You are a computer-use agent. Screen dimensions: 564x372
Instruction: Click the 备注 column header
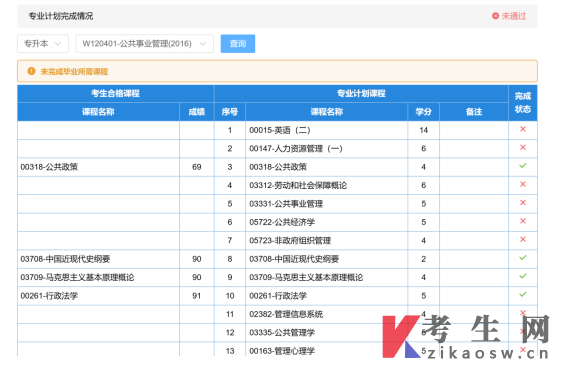(x=474, y=112)
